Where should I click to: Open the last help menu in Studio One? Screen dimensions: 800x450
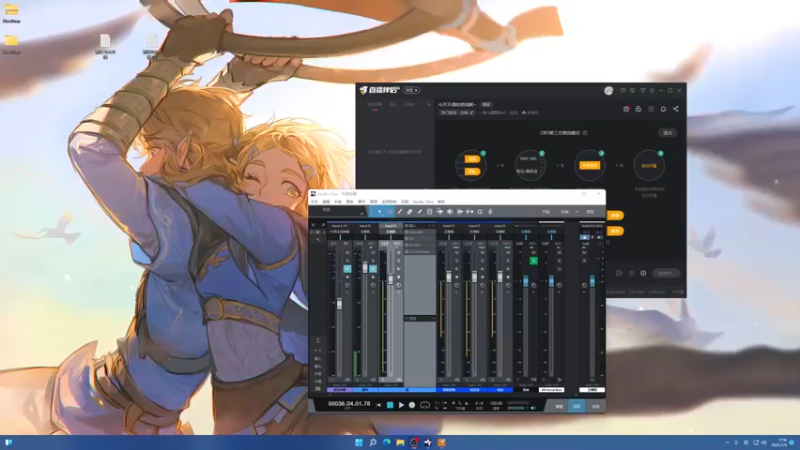coord(441,202)
